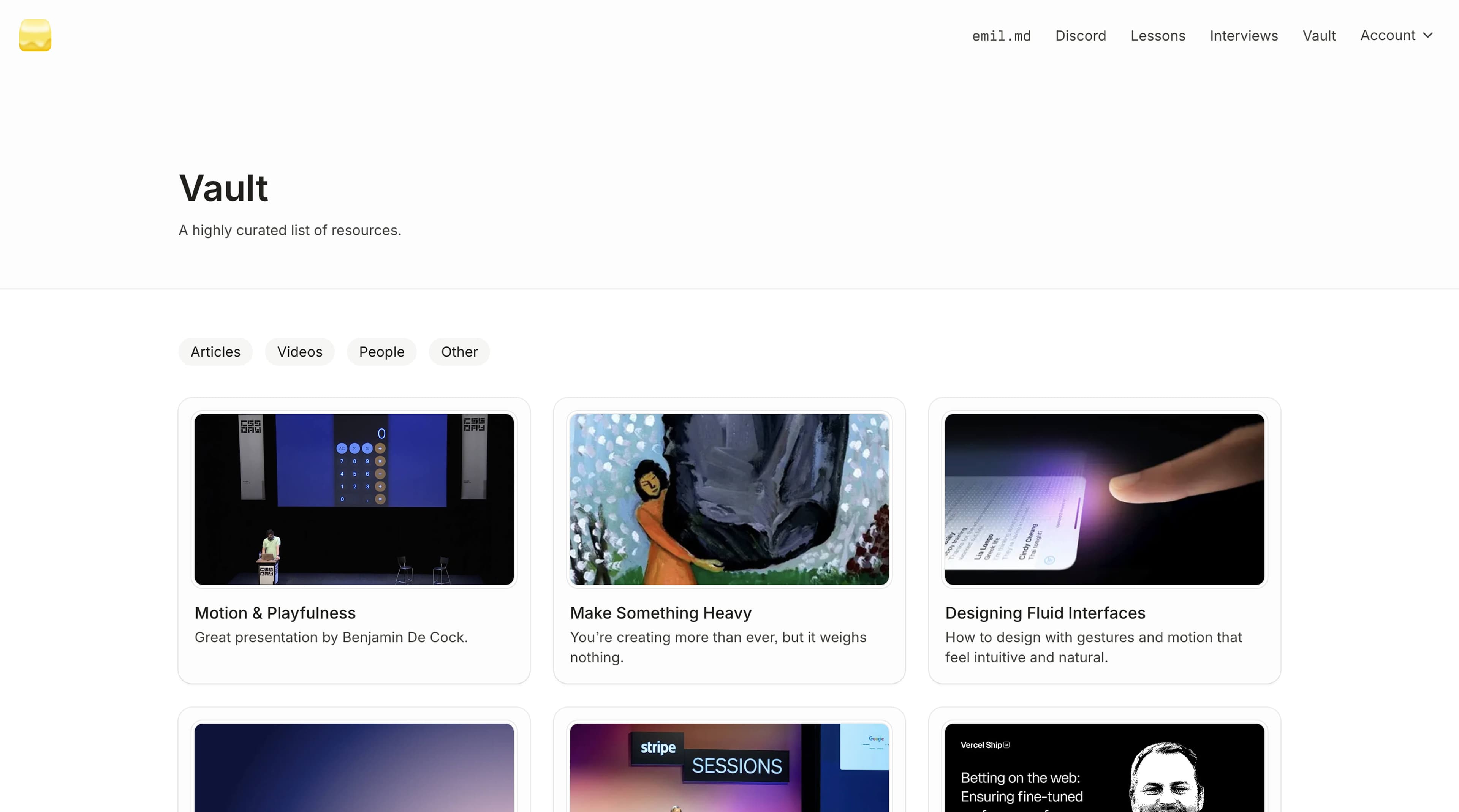The height and width of the screenshot is (812, 1459).
Task: Click the Make Something Heavy title
Action: [x=660, y=613]
